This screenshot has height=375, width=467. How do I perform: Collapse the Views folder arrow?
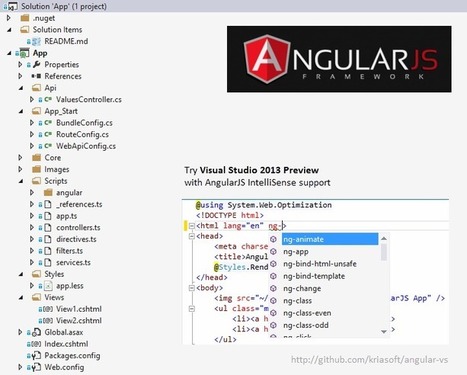coord(21,298)
